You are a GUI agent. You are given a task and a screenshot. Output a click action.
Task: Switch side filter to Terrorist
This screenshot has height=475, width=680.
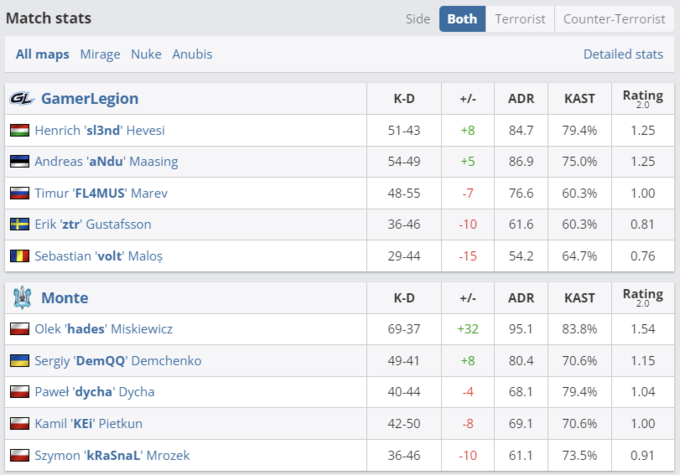pyautogui.click(x=521, y=19)
